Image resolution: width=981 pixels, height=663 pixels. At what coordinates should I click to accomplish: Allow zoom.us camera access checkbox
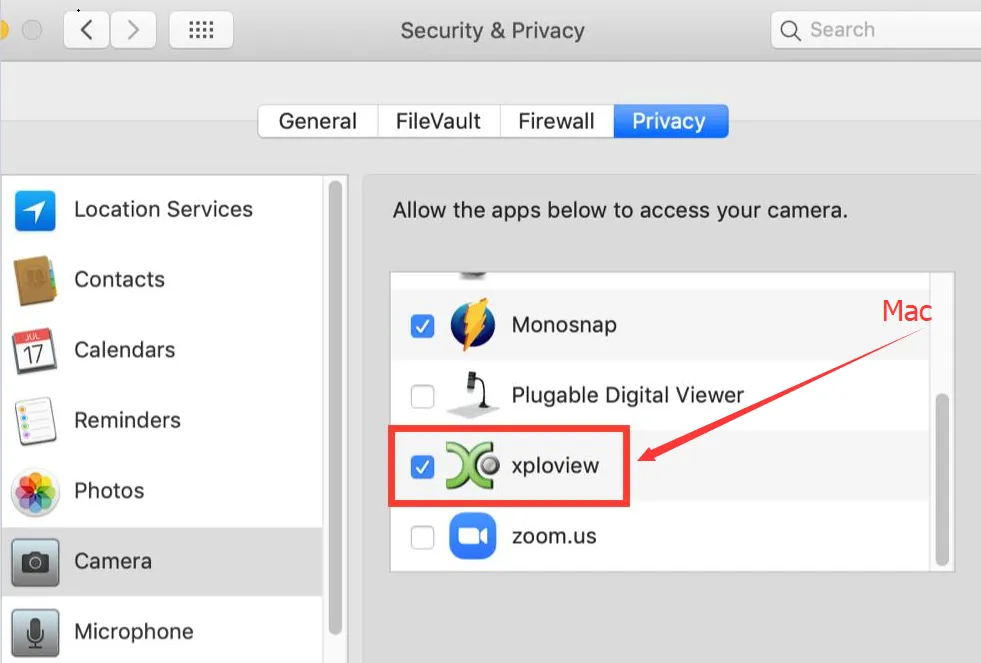click(x=423, y=537)
